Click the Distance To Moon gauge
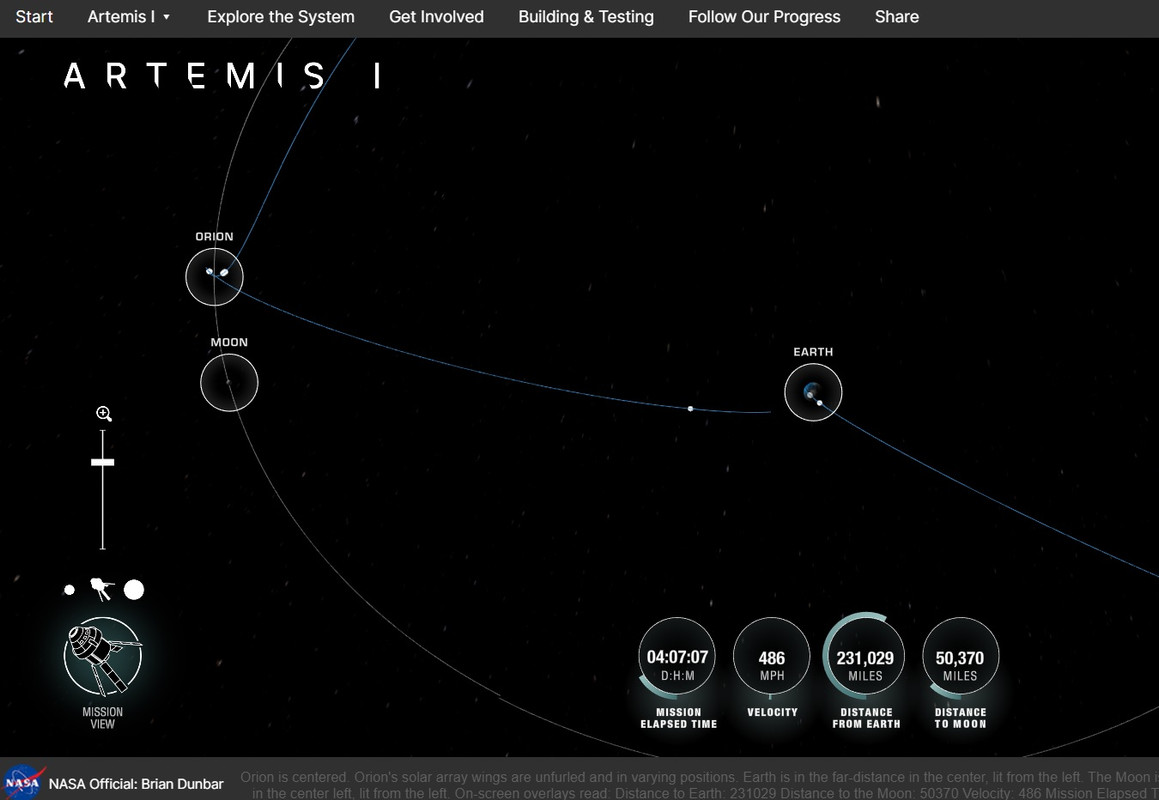 [x=960, y=657]
